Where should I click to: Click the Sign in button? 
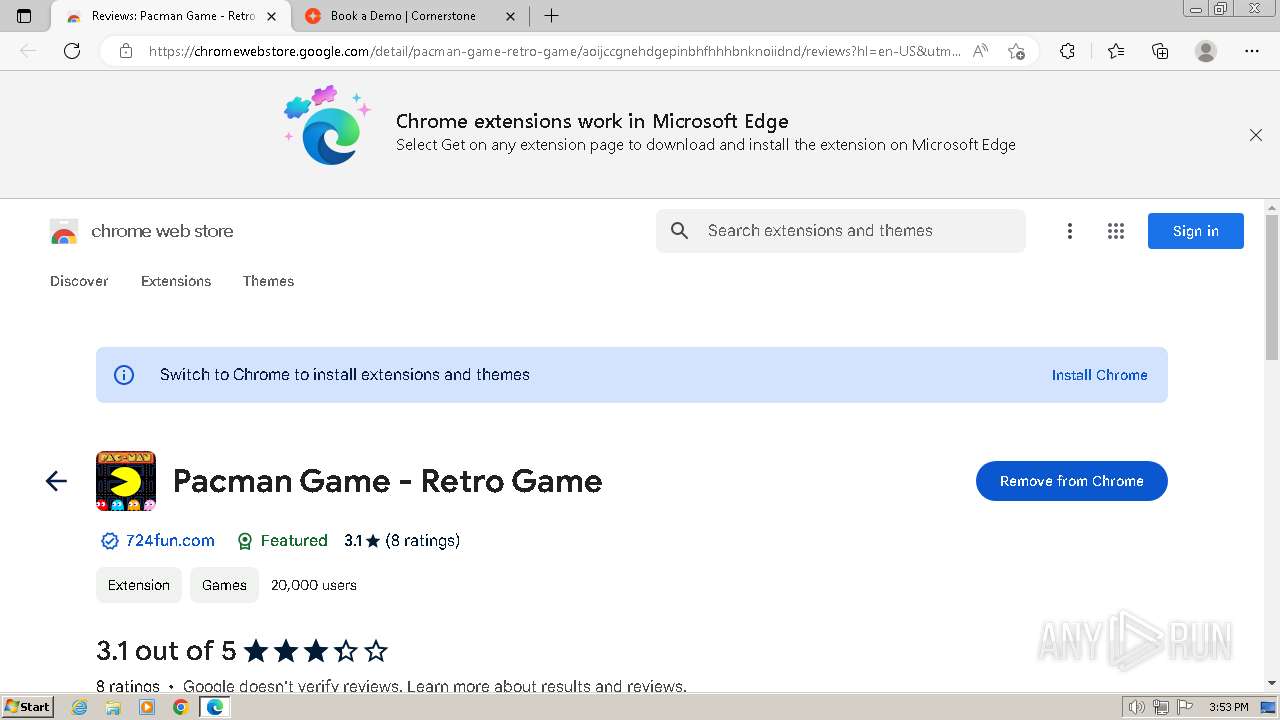click(x=1196, y=231)
